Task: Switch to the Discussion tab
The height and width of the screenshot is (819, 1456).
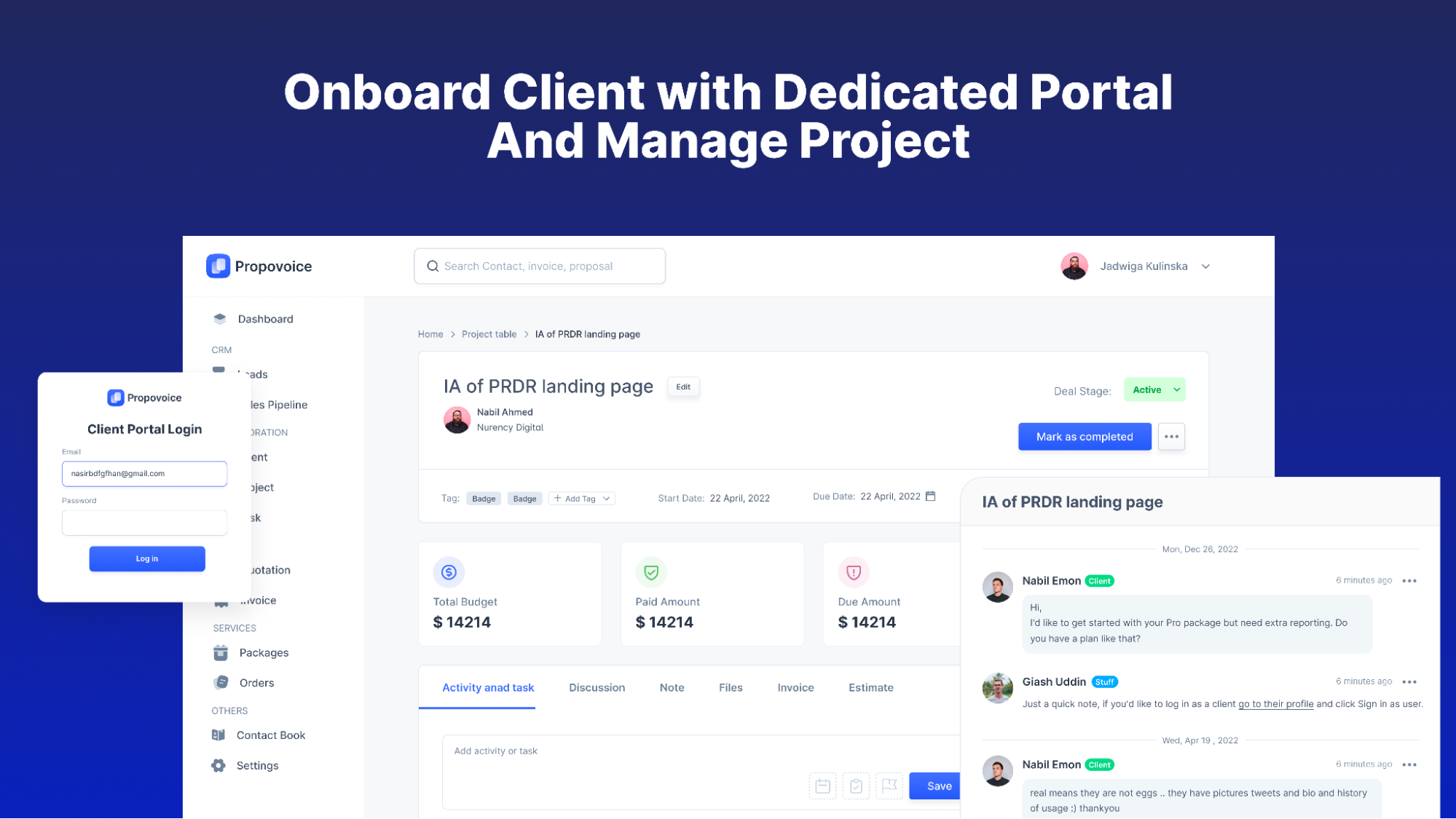Action: (x=596, y=687)
